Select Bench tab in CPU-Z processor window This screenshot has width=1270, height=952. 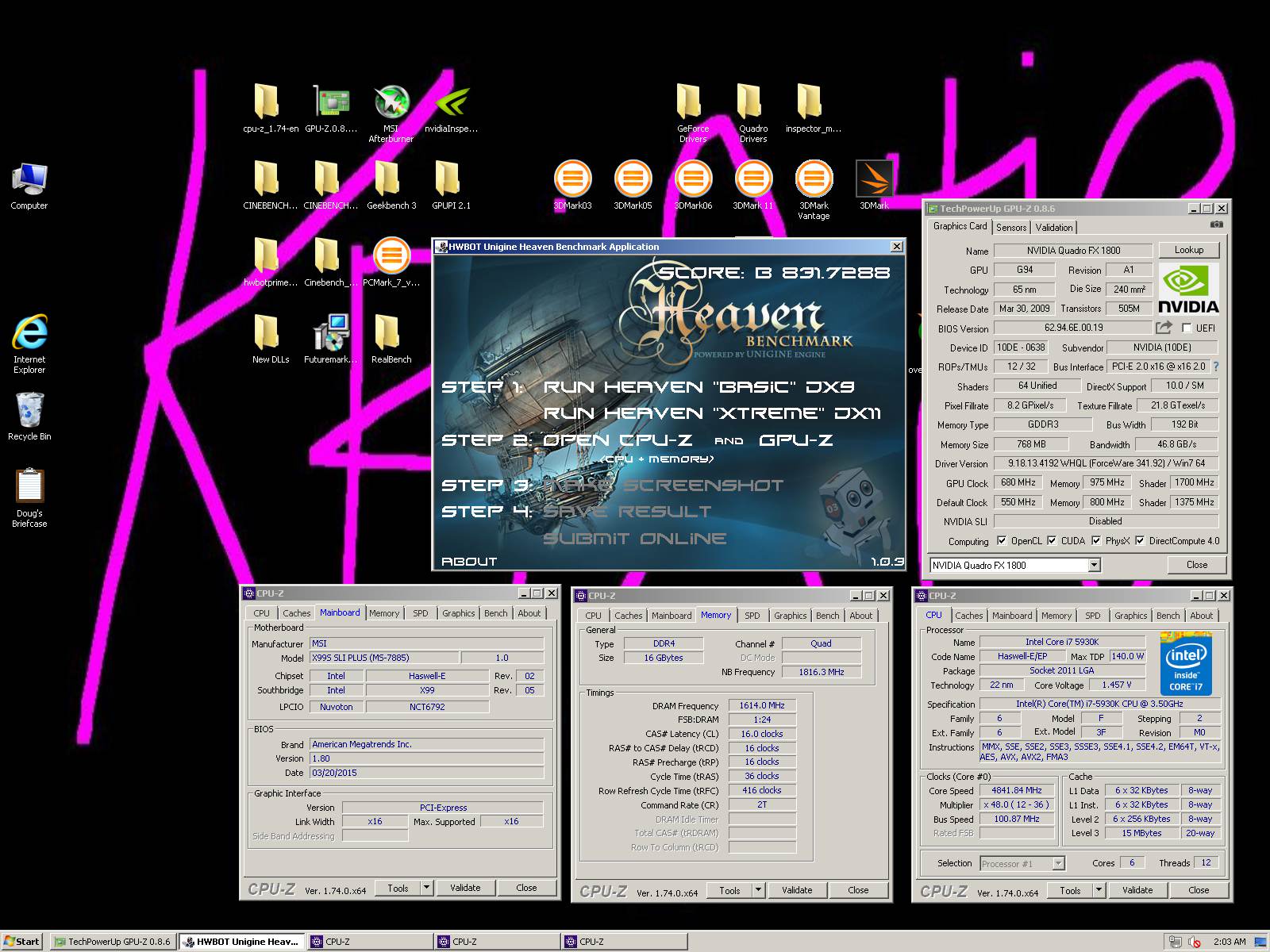pos(1168,616)
